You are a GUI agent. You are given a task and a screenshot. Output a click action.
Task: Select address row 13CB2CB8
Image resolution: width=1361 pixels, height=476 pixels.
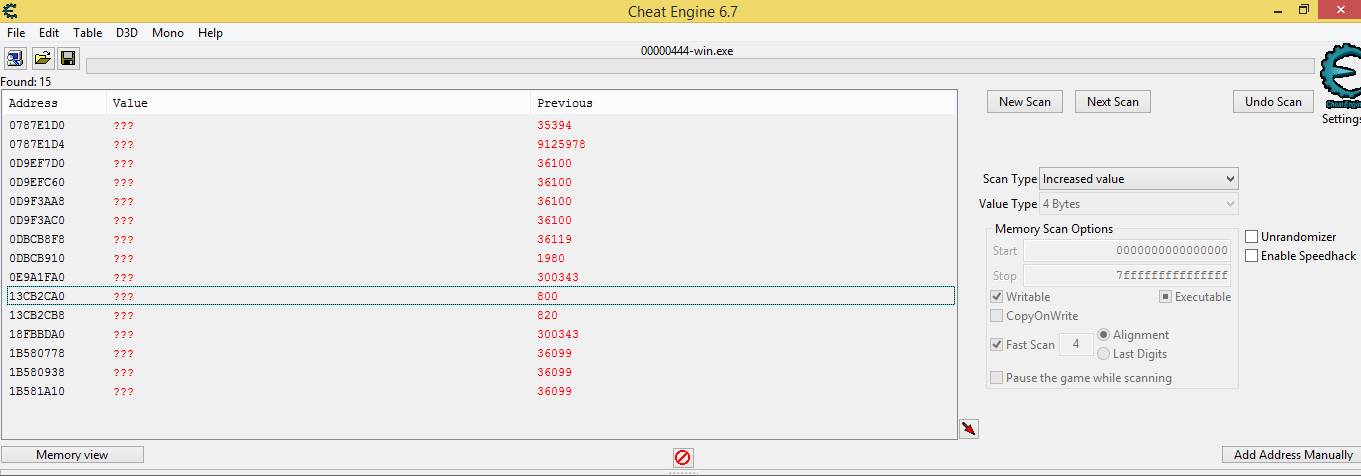[480, 316]
